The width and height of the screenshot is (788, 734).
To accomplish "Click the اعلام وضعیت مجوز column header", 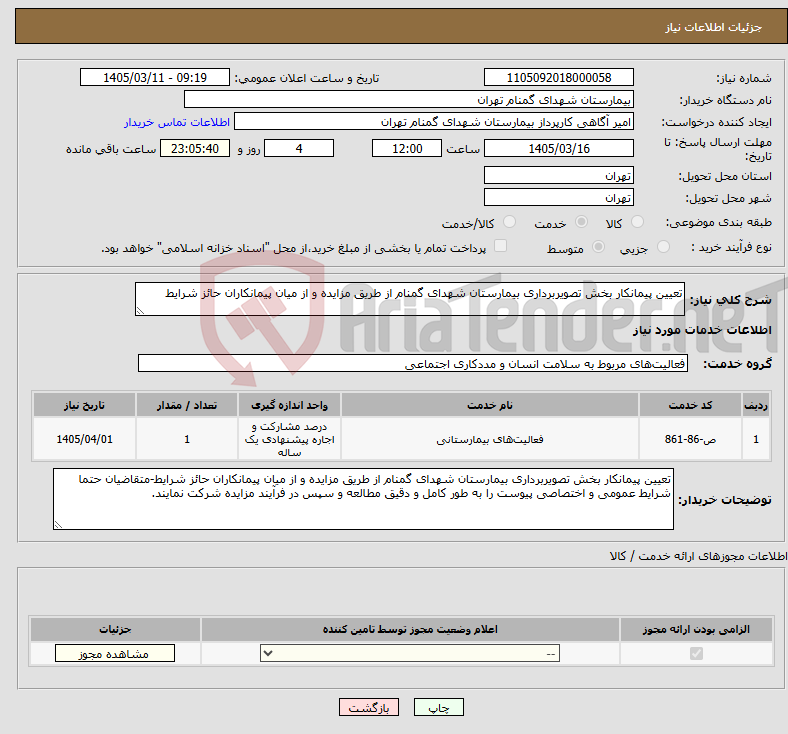I will (410, 629).
